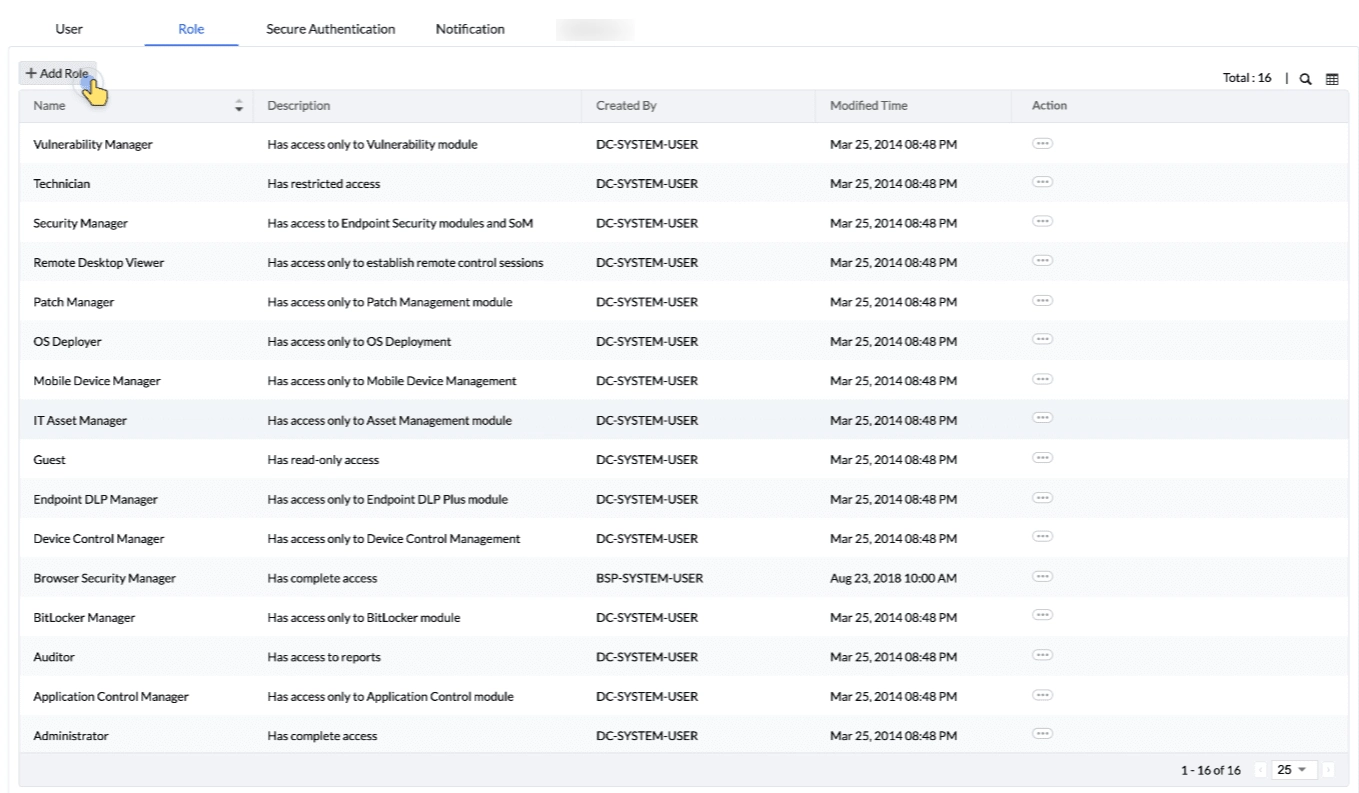Click the Add Role button
The image size is (1359, 793).
pos(57,74)
